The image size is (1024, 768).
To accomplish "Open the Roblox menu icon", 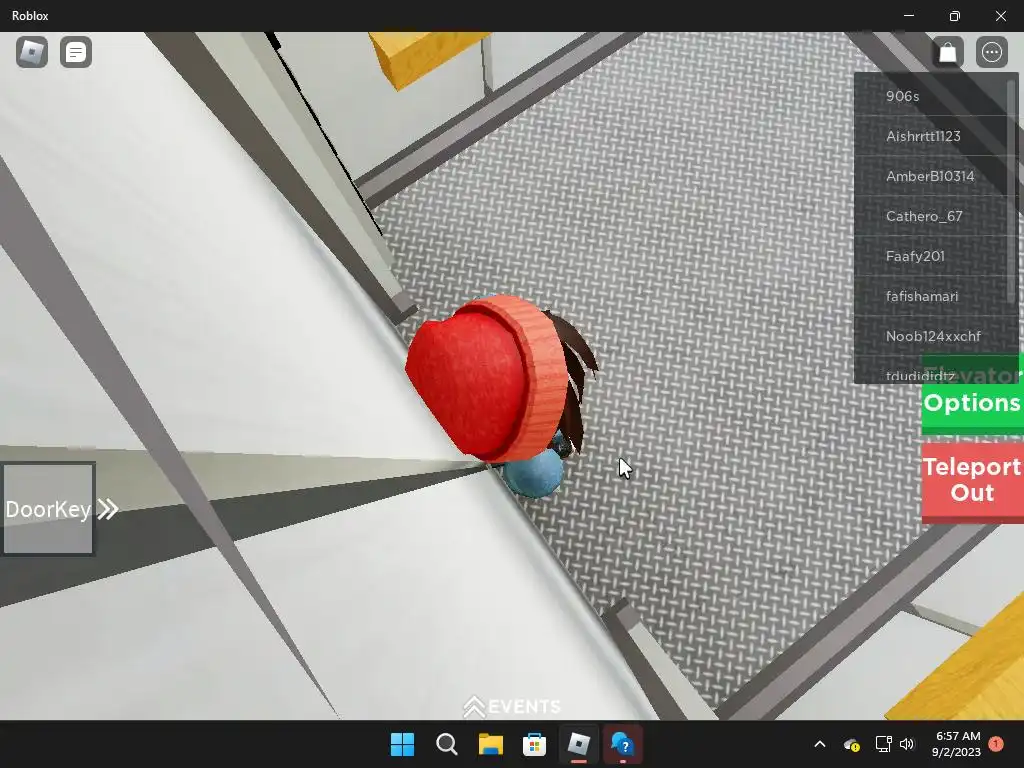I will (32, 52).
